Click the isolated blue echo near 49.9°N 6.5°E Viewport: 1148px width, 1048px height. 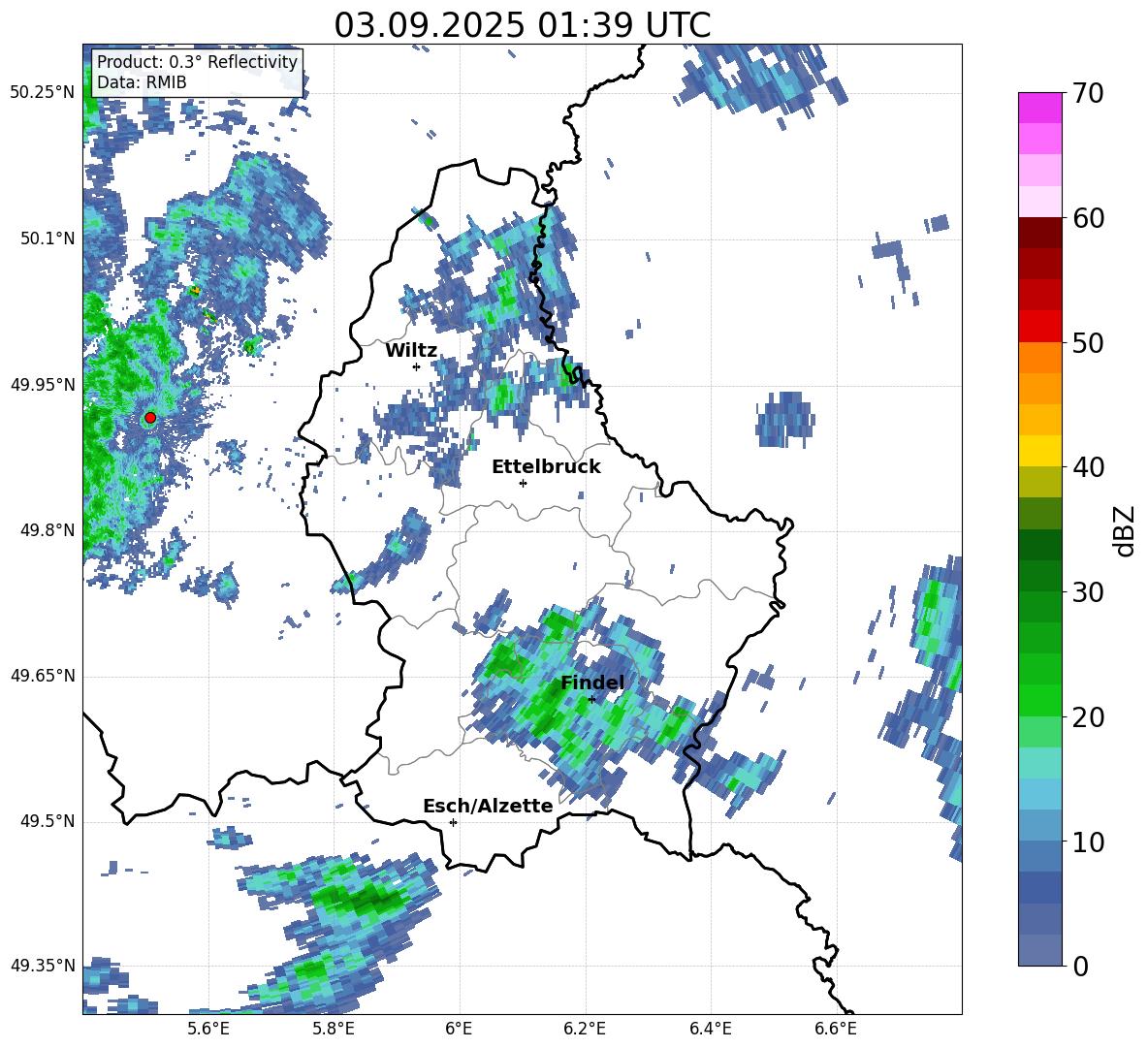tap(784, 420)
